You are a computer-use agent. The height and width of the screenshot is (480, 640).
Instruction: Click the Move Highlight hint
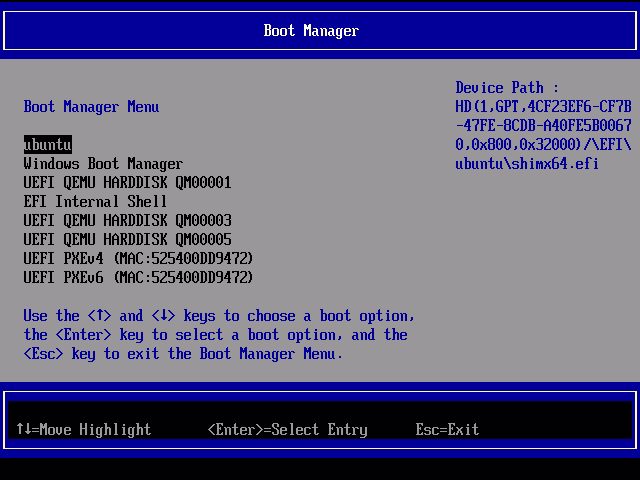[84, 429]
